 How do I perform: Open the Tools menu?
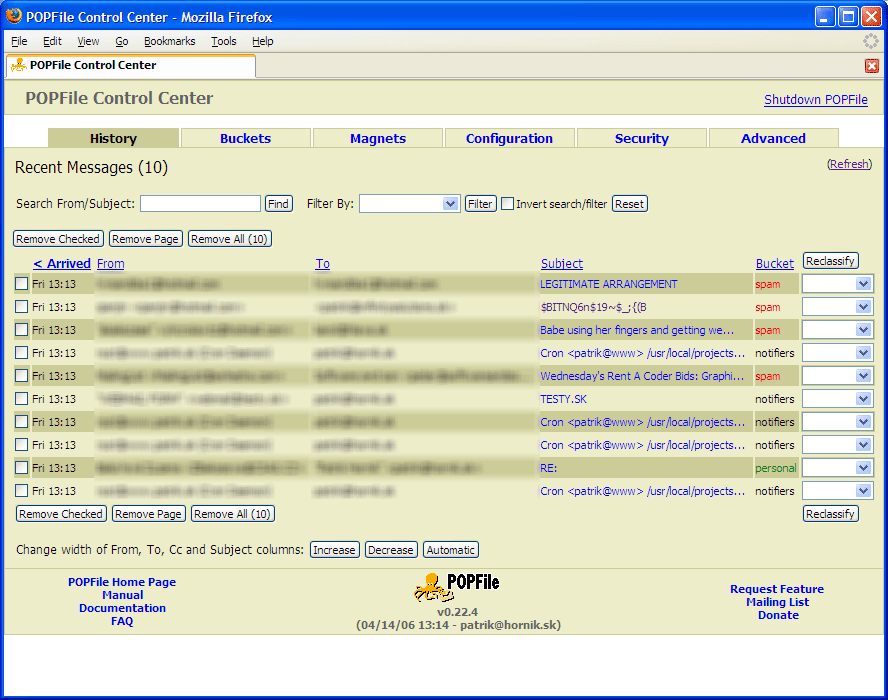tap(224, 41)
